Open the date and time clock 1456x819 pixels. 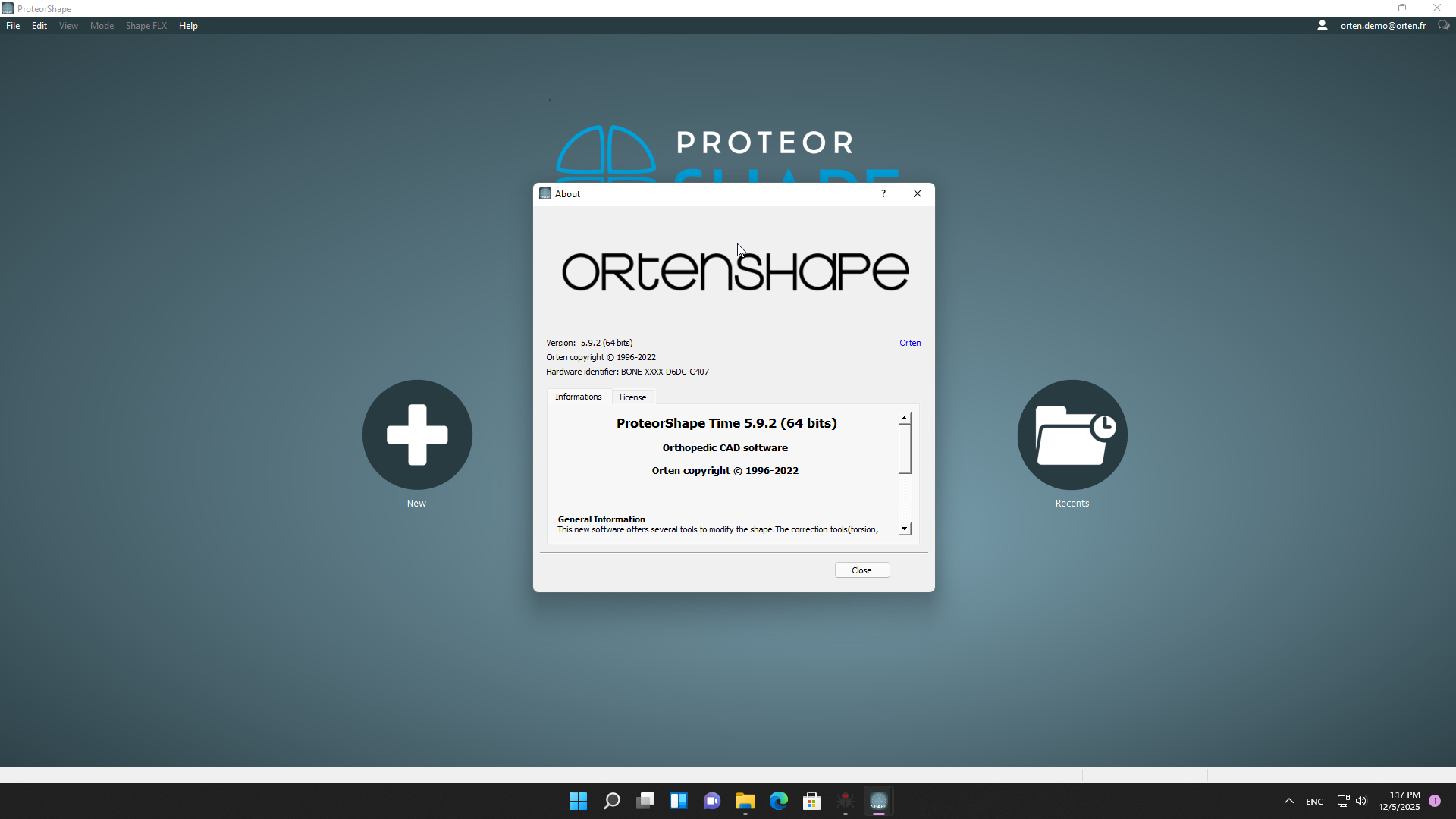1400,802
